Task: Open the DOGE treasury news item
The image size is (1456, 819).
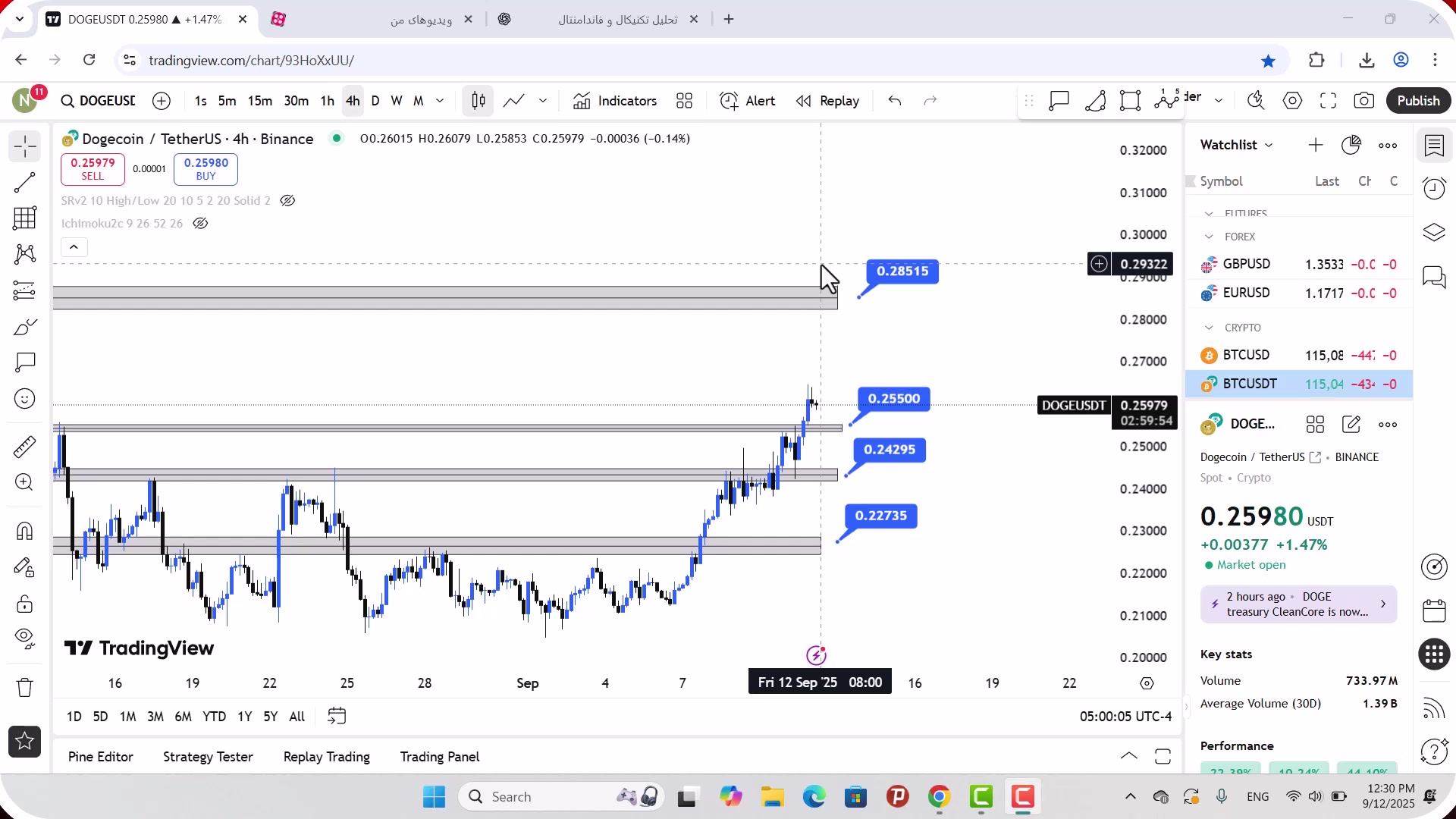Action: [x=1298, y=604]
